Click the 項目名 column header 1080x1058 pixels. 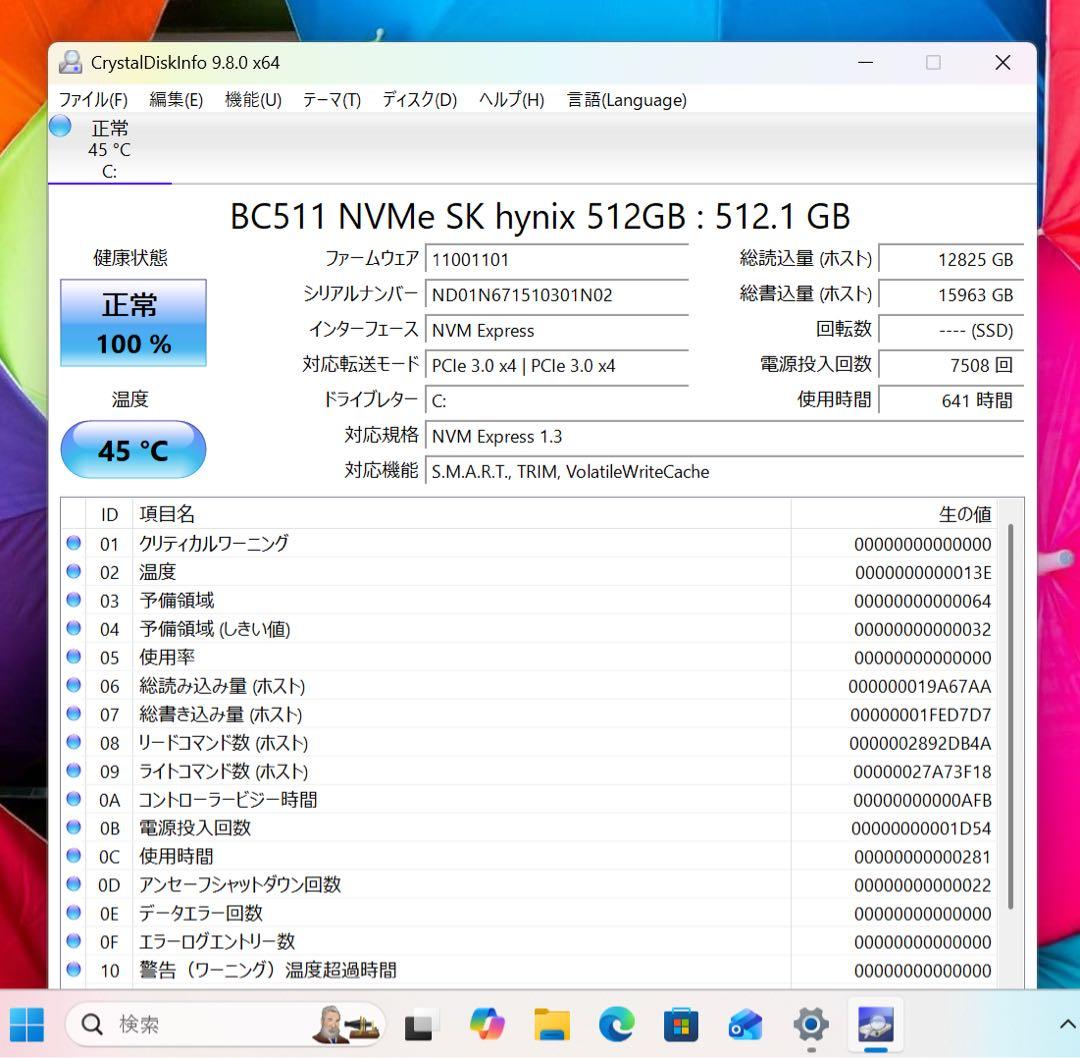coord(461,515)
